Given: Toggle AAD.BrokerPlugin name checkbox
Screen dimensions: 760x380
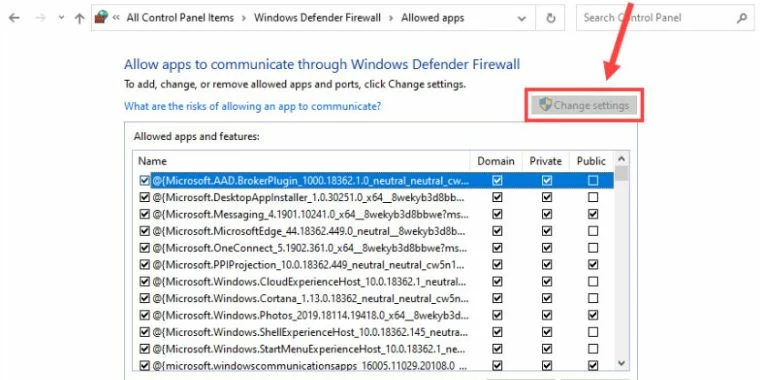Looking at the screenshot, I should [x=144, y=181].
